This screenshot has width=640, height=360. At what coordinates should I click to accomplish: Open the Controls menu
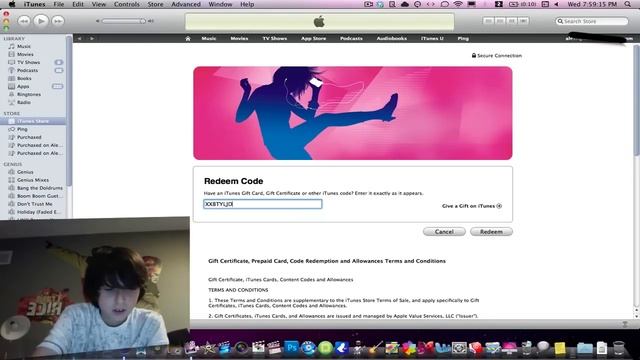[127, 4]
